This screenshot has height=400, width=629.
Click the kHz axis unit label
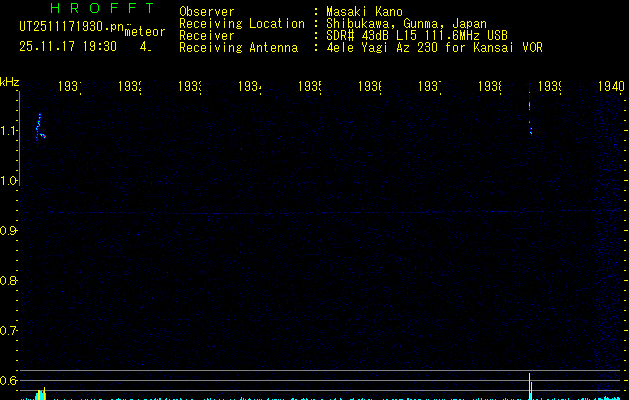pyautogui.click(x=10, y=80)
